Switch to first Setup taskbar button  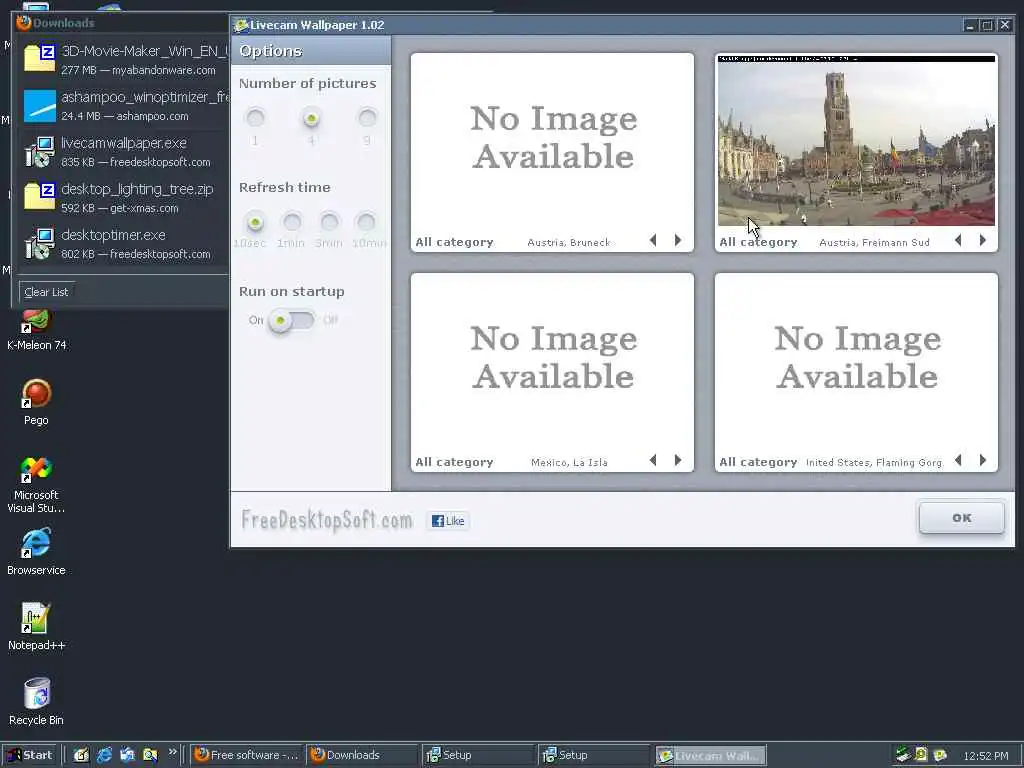(479, 755)
